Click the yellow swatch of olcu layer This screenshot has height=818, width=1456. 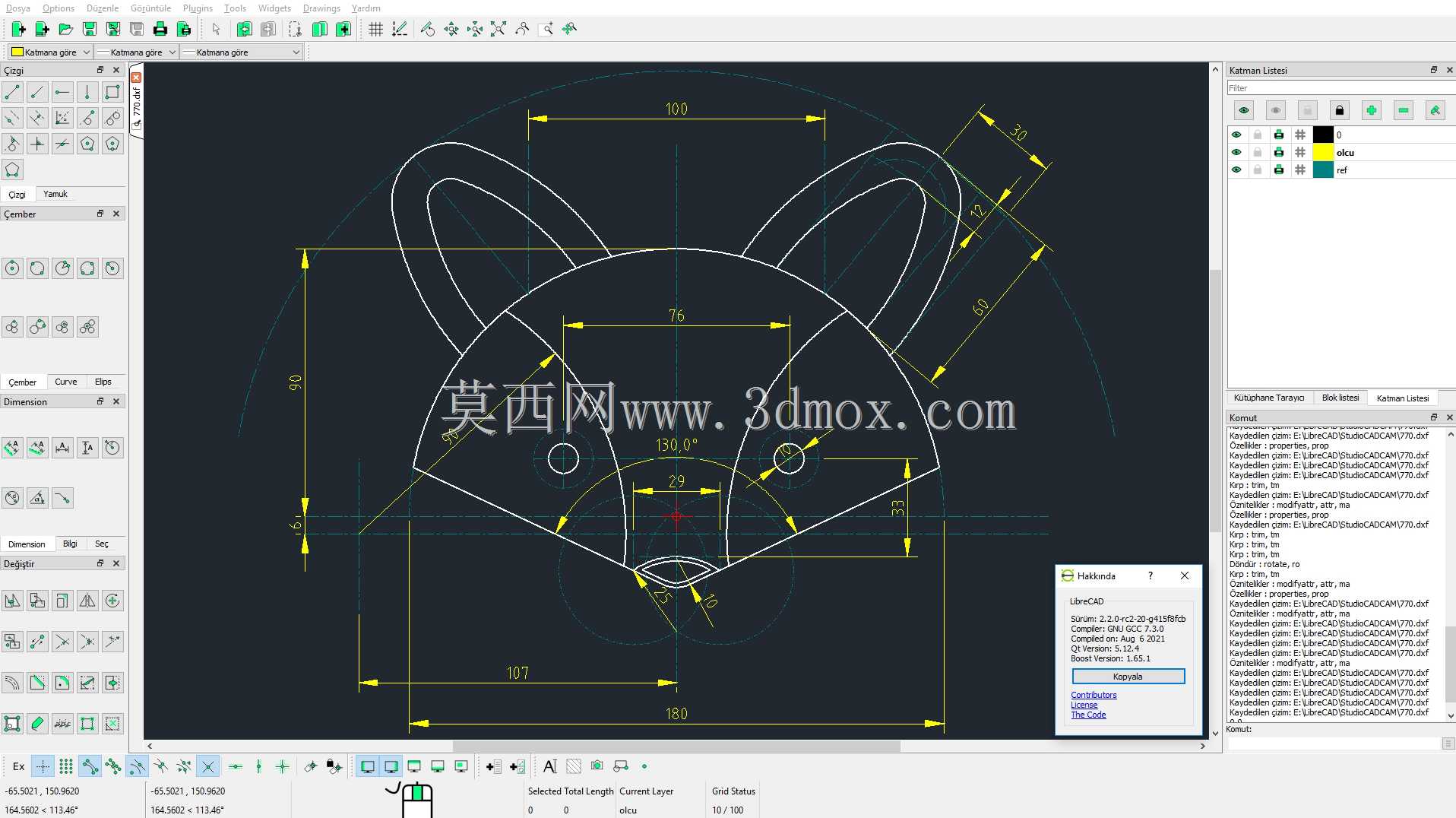coord(1323,152)
